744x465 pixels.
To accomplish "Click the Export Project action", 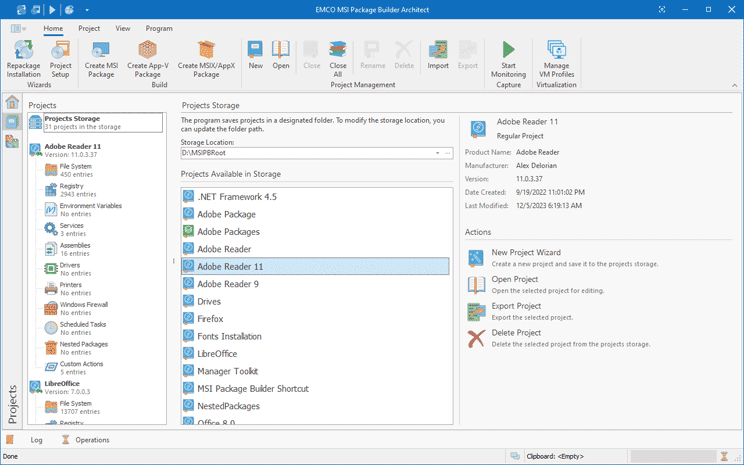I will (x=521, y=311).
